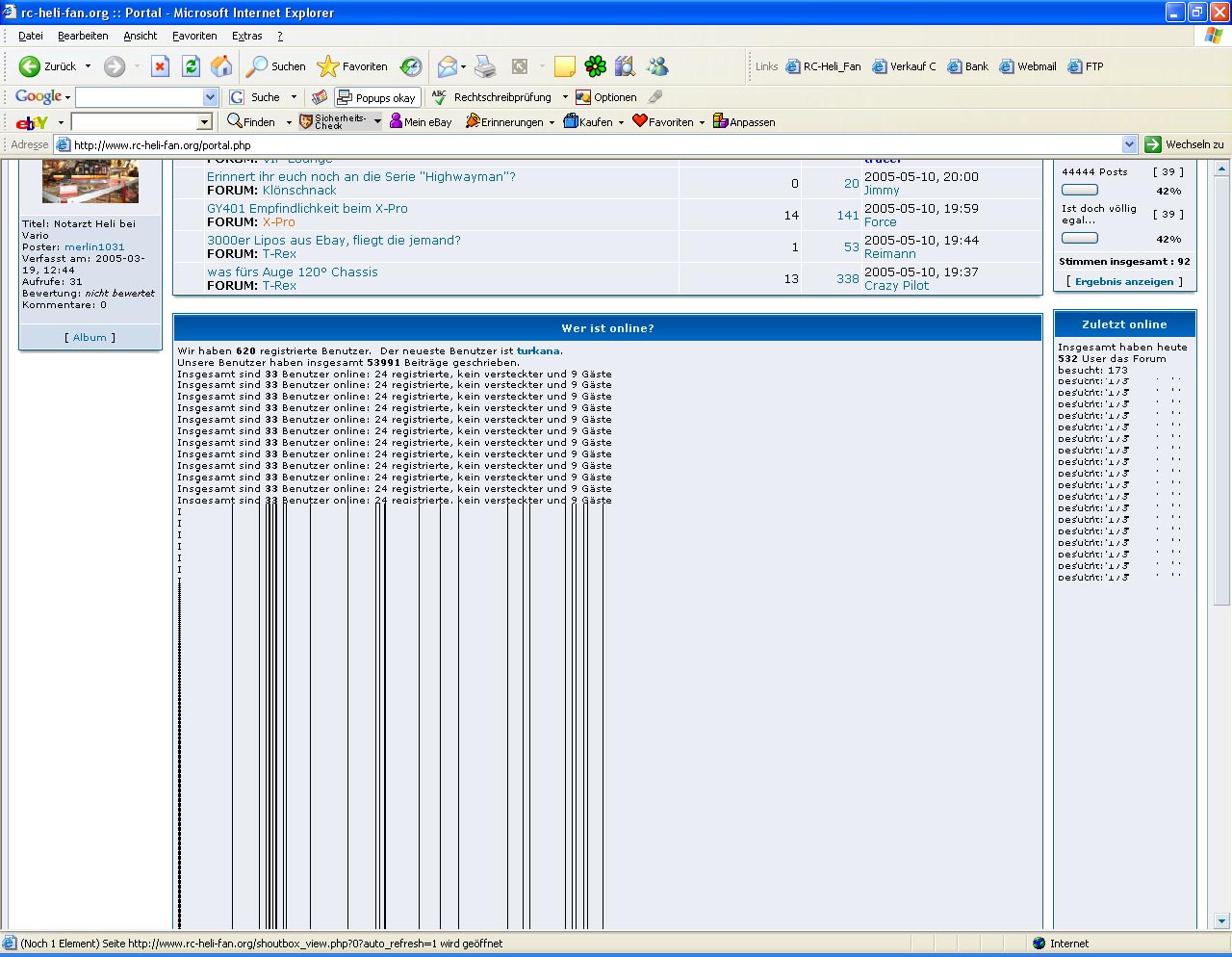Expand the eBay search field dropdown

coord(204,122)
